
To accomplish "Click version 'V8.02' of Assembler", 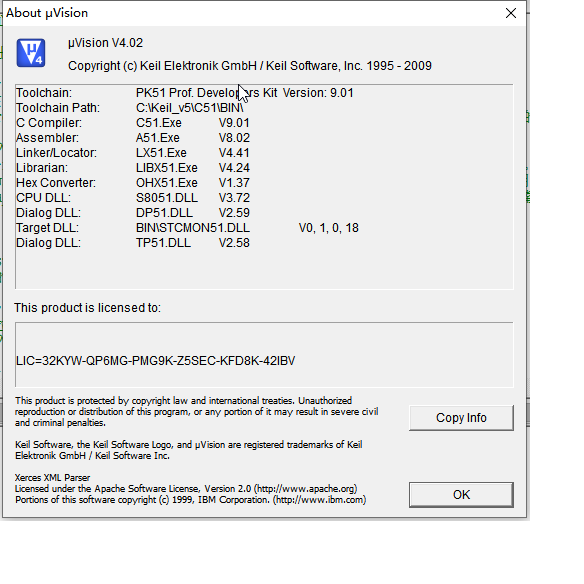I will (234, 138).
